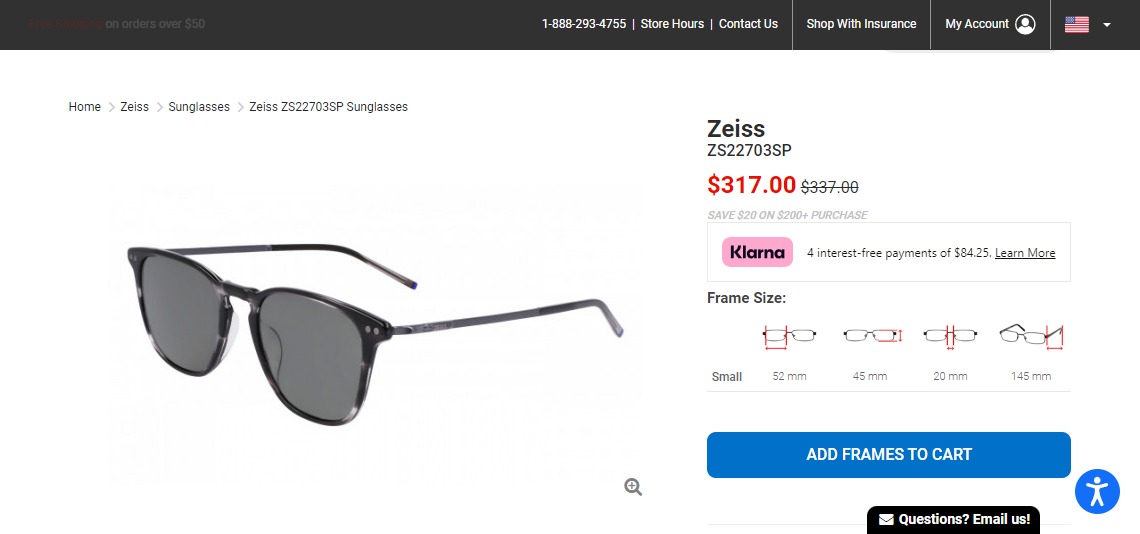Navigate to the Home breadcrumb
Screen dimensions: 1140x534
(x=85, y=107)
